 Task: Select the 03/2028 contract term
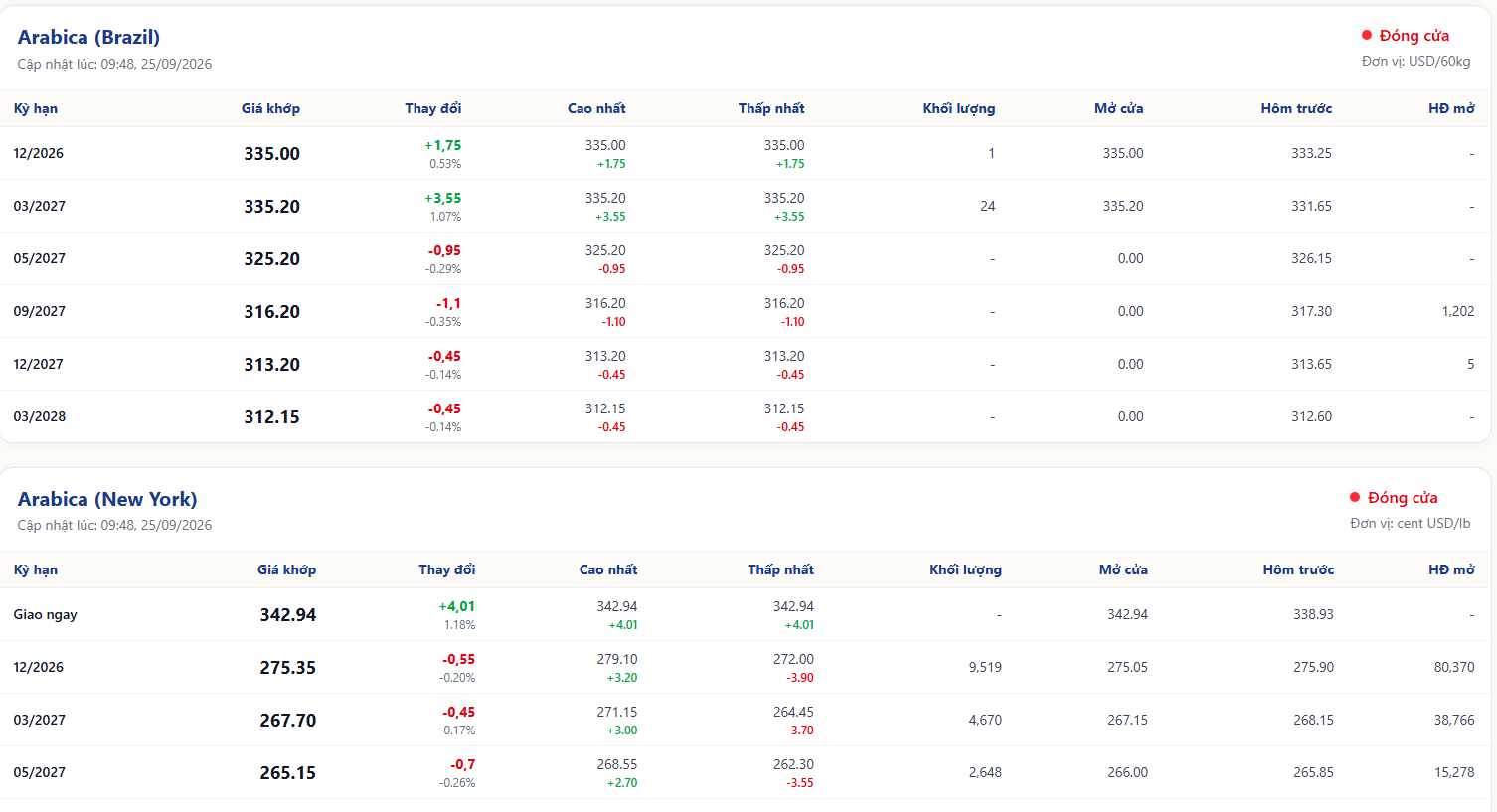point(40,416)
